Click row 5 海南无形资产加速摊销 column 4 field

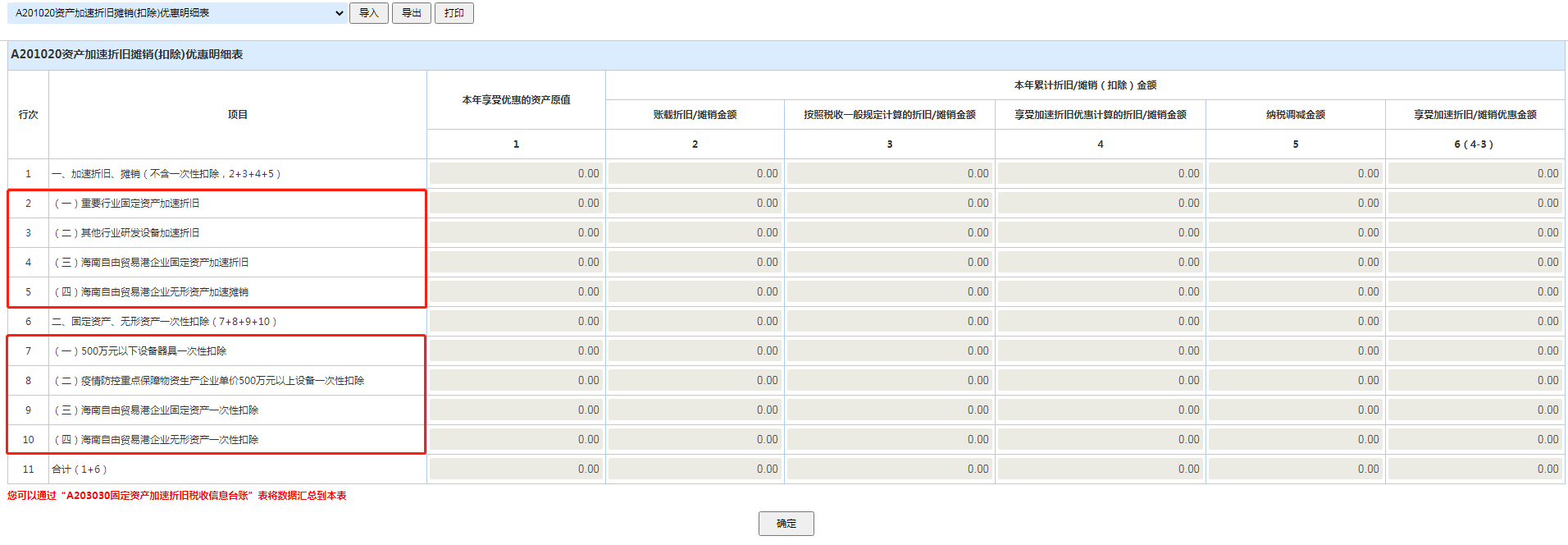point(1101,291)
